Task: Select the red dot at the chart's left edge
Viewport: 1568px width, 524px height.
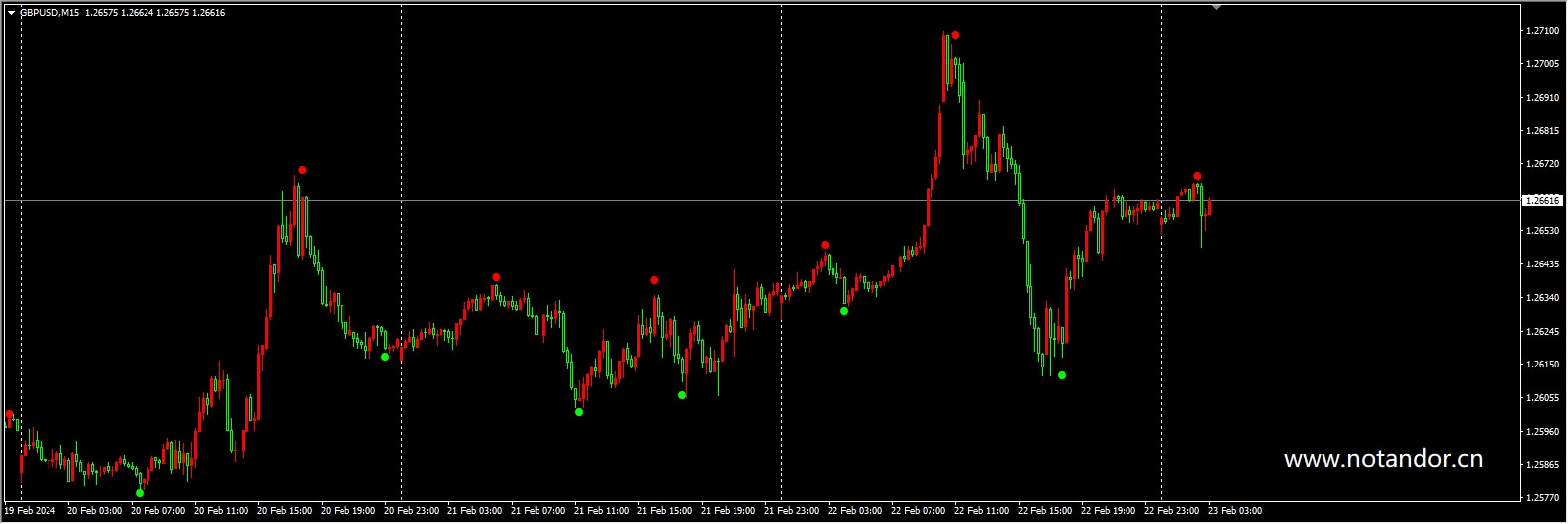Action: [x=9, y=414]
